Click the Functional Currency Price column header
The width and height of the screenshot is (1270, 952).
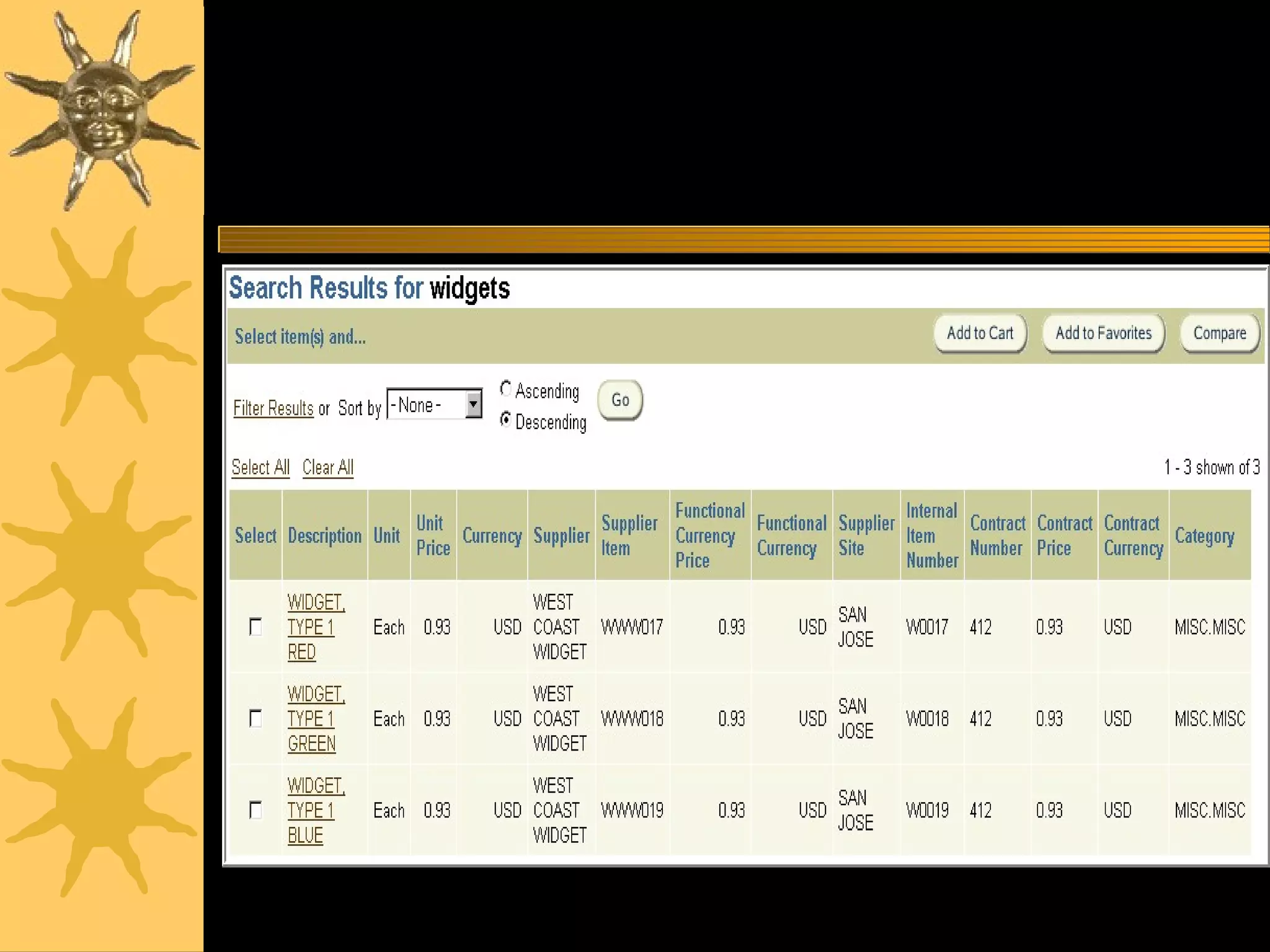(x=710, y=535)
